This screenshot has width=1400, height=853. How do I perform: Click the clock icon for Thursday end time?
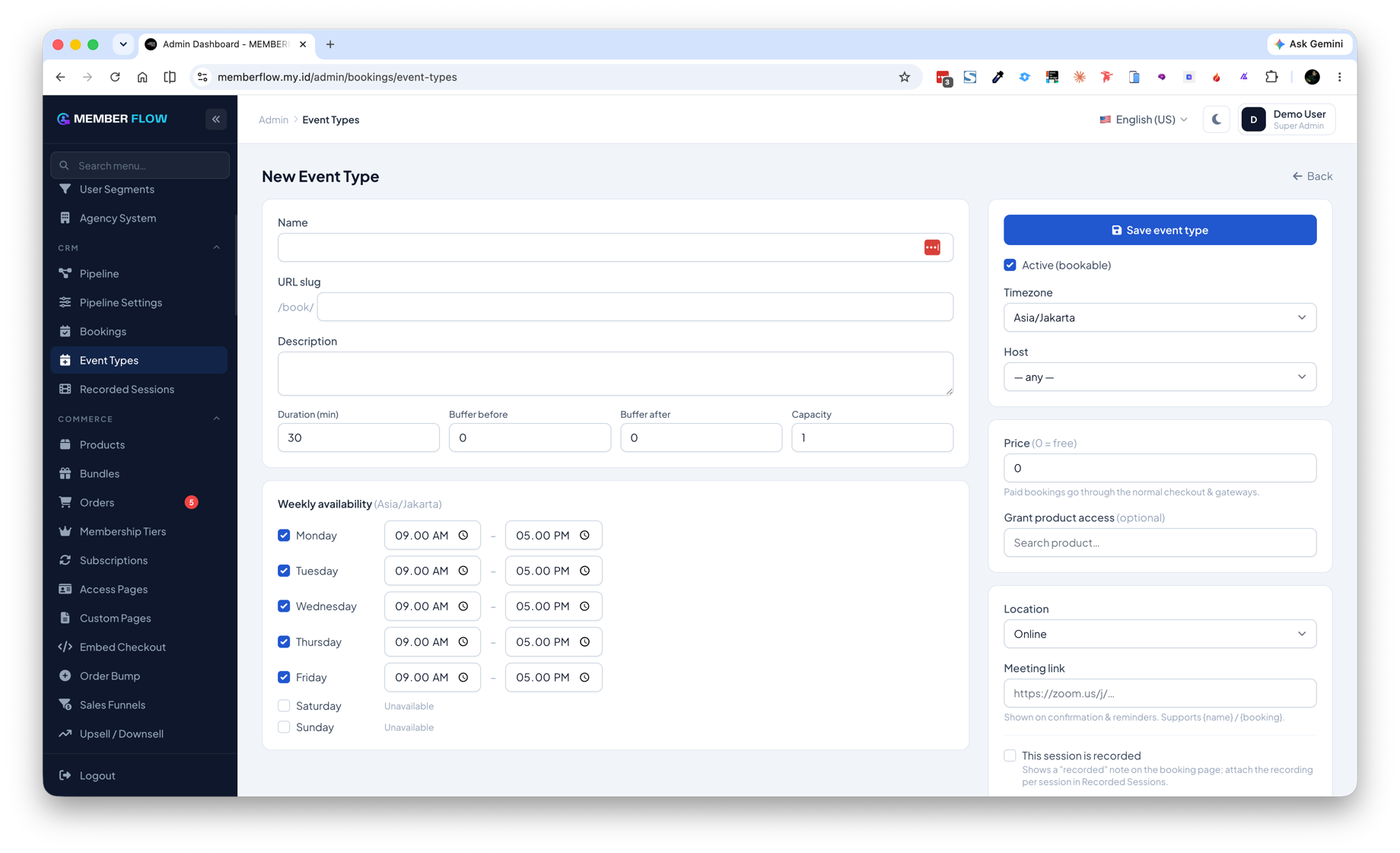pyautogui.click(x=584, y=641)
